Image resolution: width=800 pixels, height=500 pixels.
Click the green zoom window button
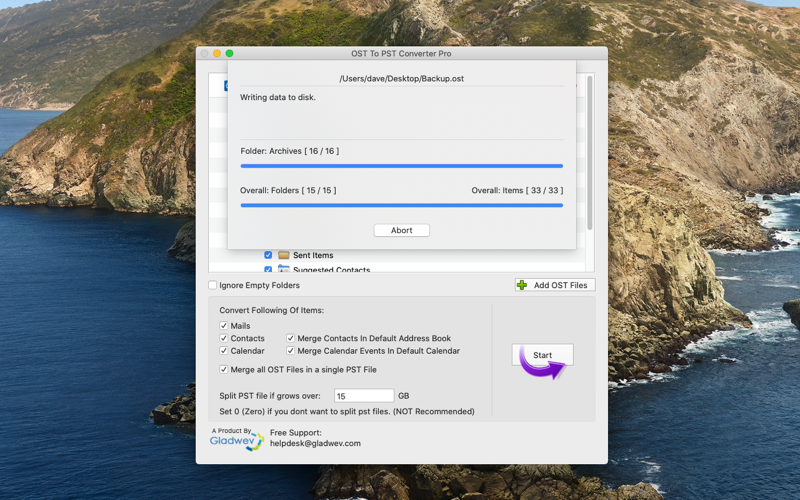[x=230, y=53]
